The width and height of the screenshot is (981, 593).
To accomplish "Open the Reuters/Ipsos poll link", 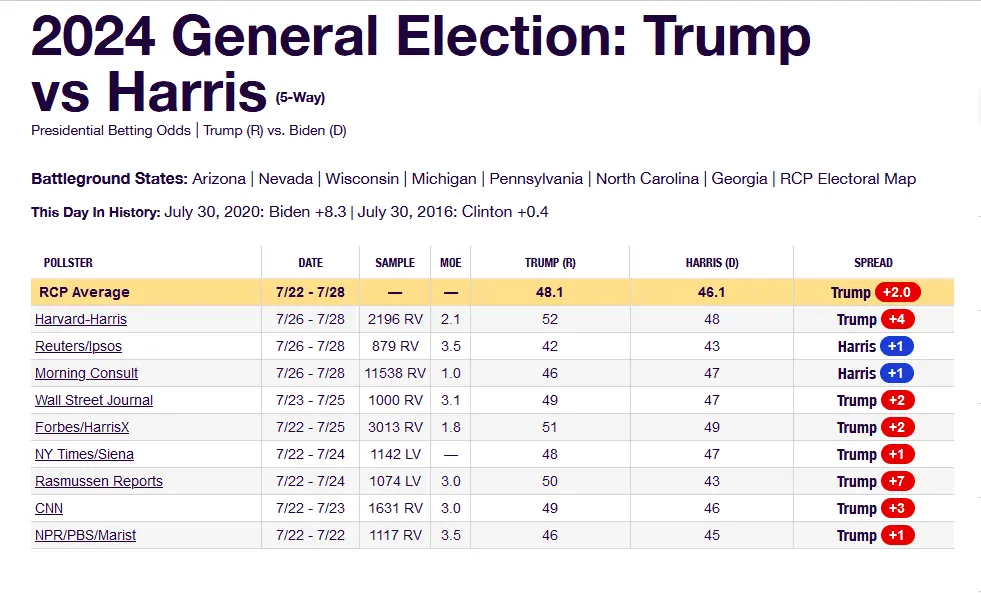I will (78, 347).
